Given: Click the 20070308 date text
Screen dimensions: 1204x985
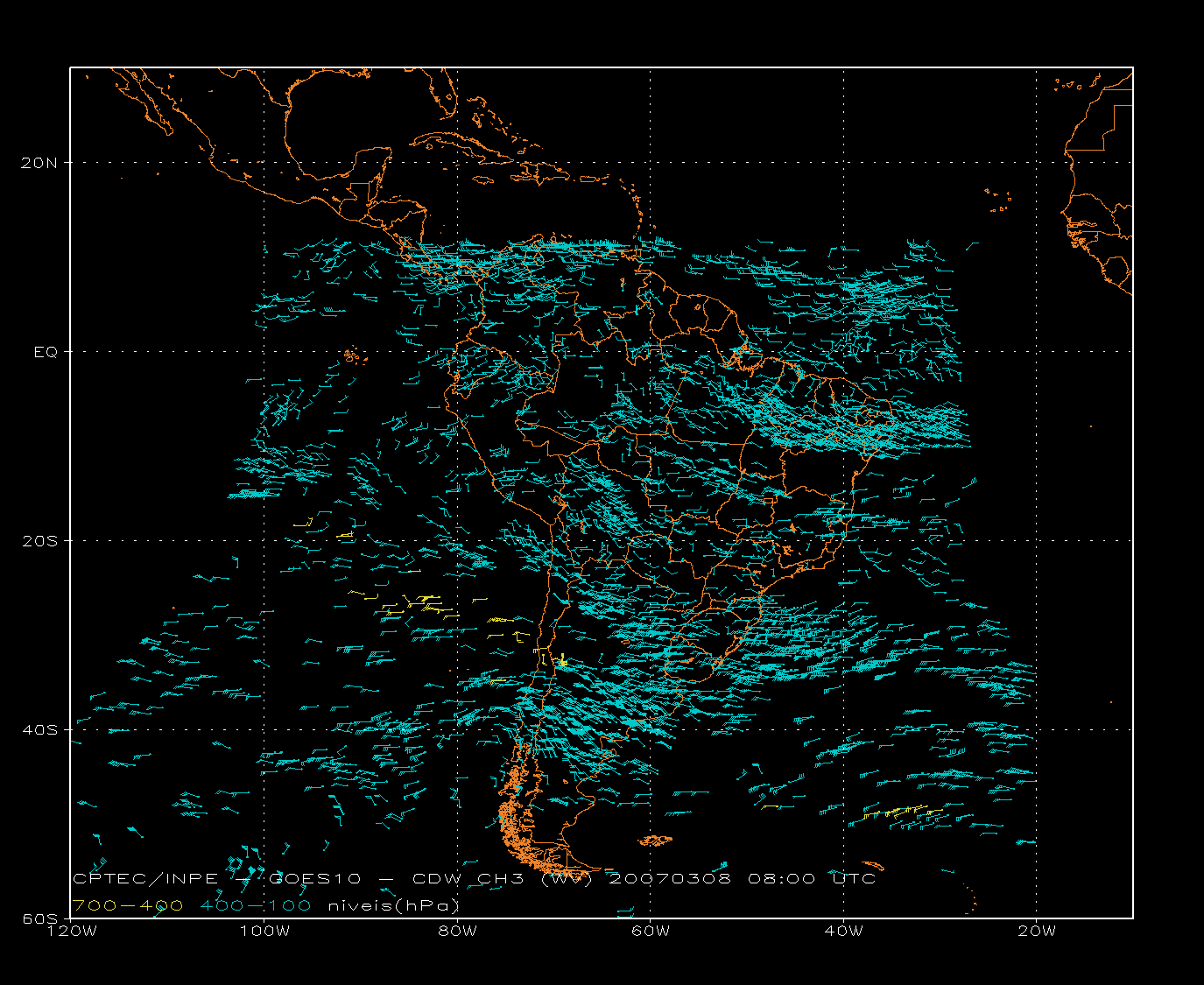Looking at the screenshot, I should pyautogui.click(x=669, y=878).
